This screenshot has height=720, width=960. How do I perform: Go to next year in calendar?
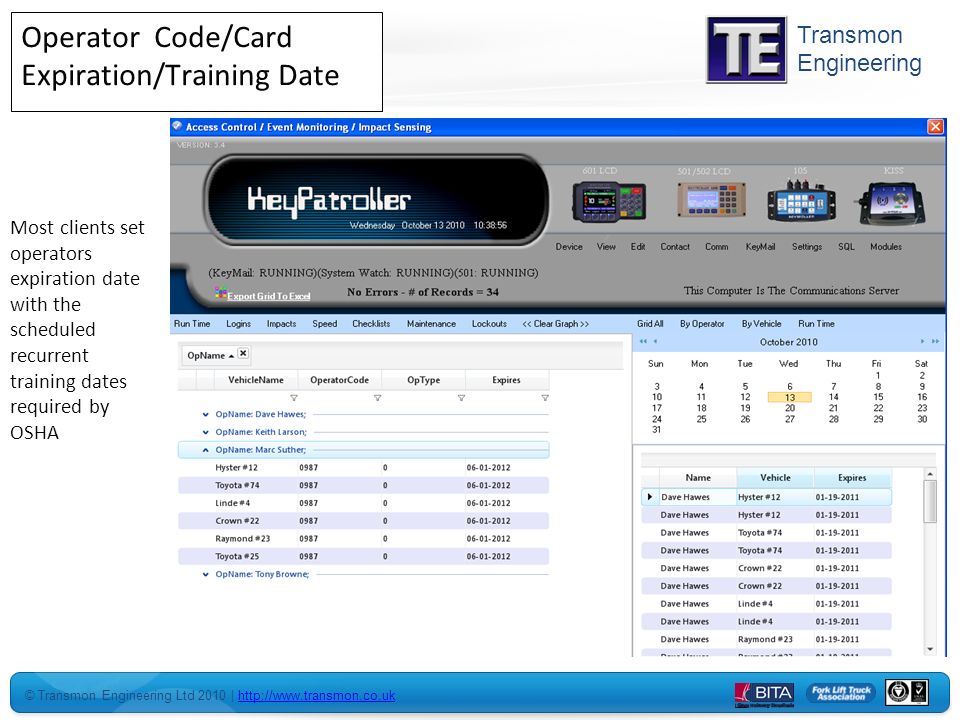[x=935, y=341]
